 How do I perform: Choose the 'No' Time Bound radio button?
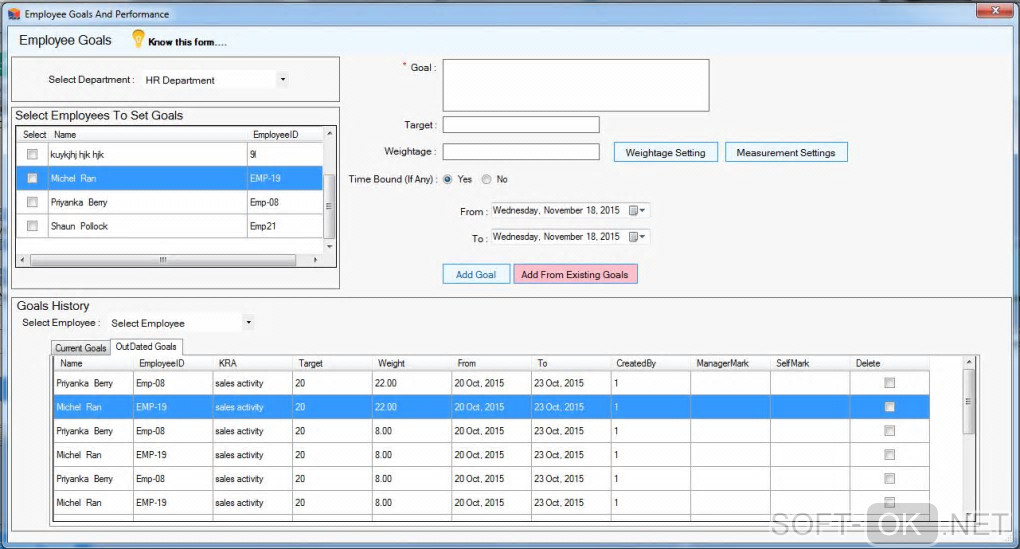point(487,180)
